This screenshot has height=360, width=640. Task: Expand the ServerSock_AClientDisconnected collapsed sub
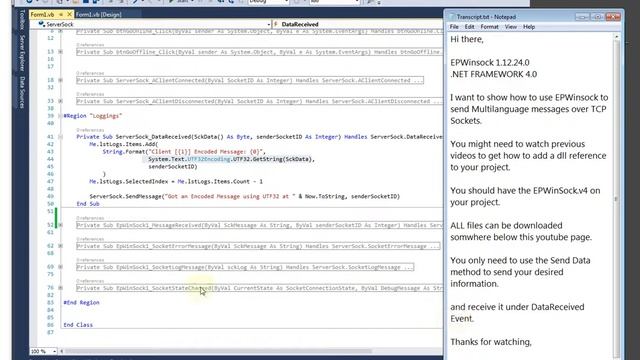[60, 101]
